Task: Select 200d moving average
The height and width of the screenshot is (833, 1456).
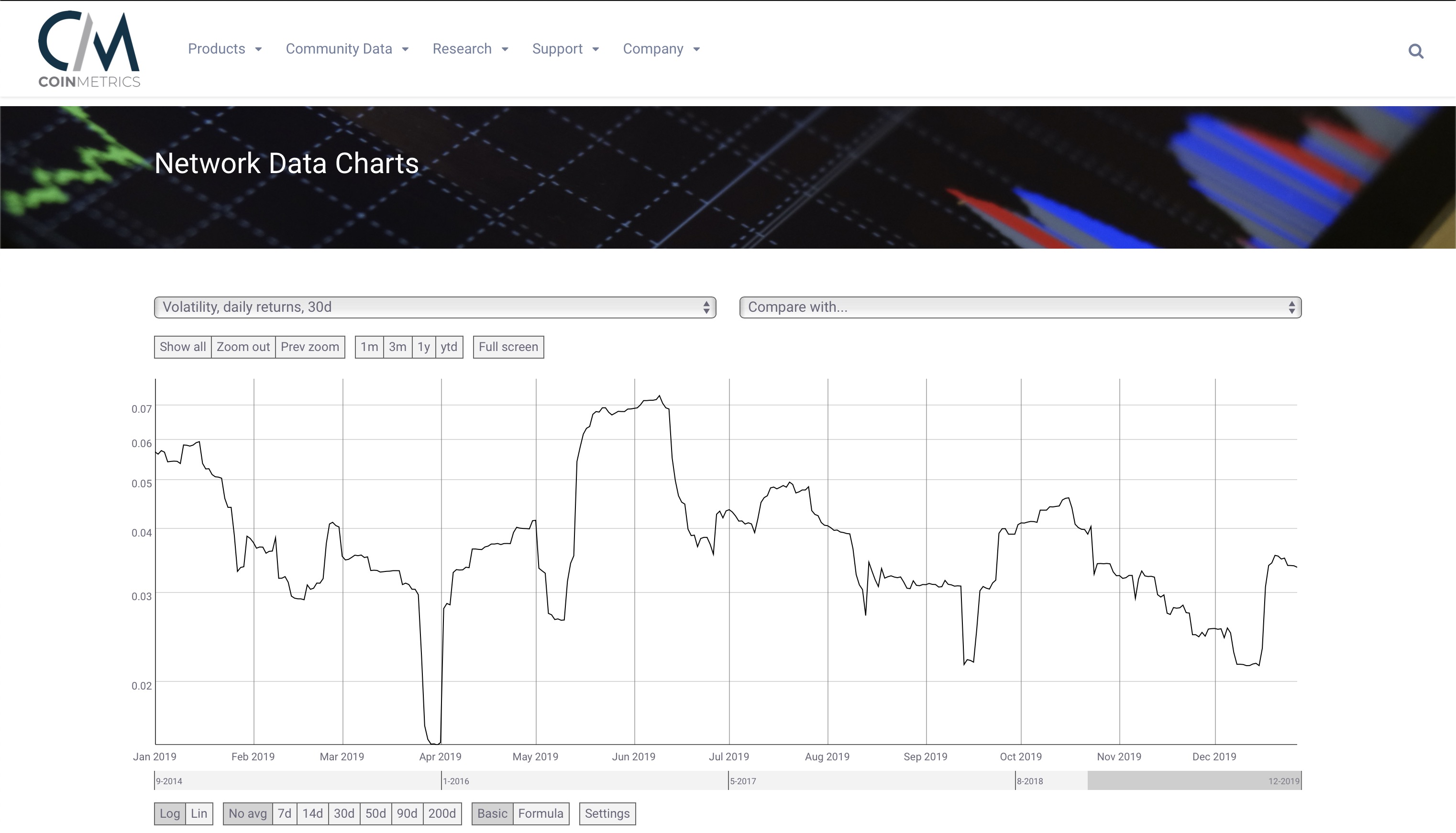Action: tap(441, 813)
